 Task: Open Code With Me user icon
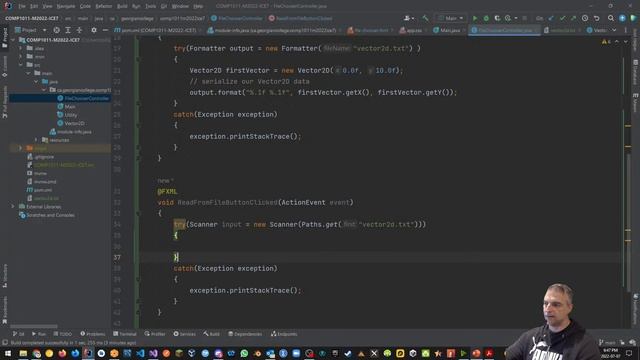pyautogui.click(x=408, y=18)
